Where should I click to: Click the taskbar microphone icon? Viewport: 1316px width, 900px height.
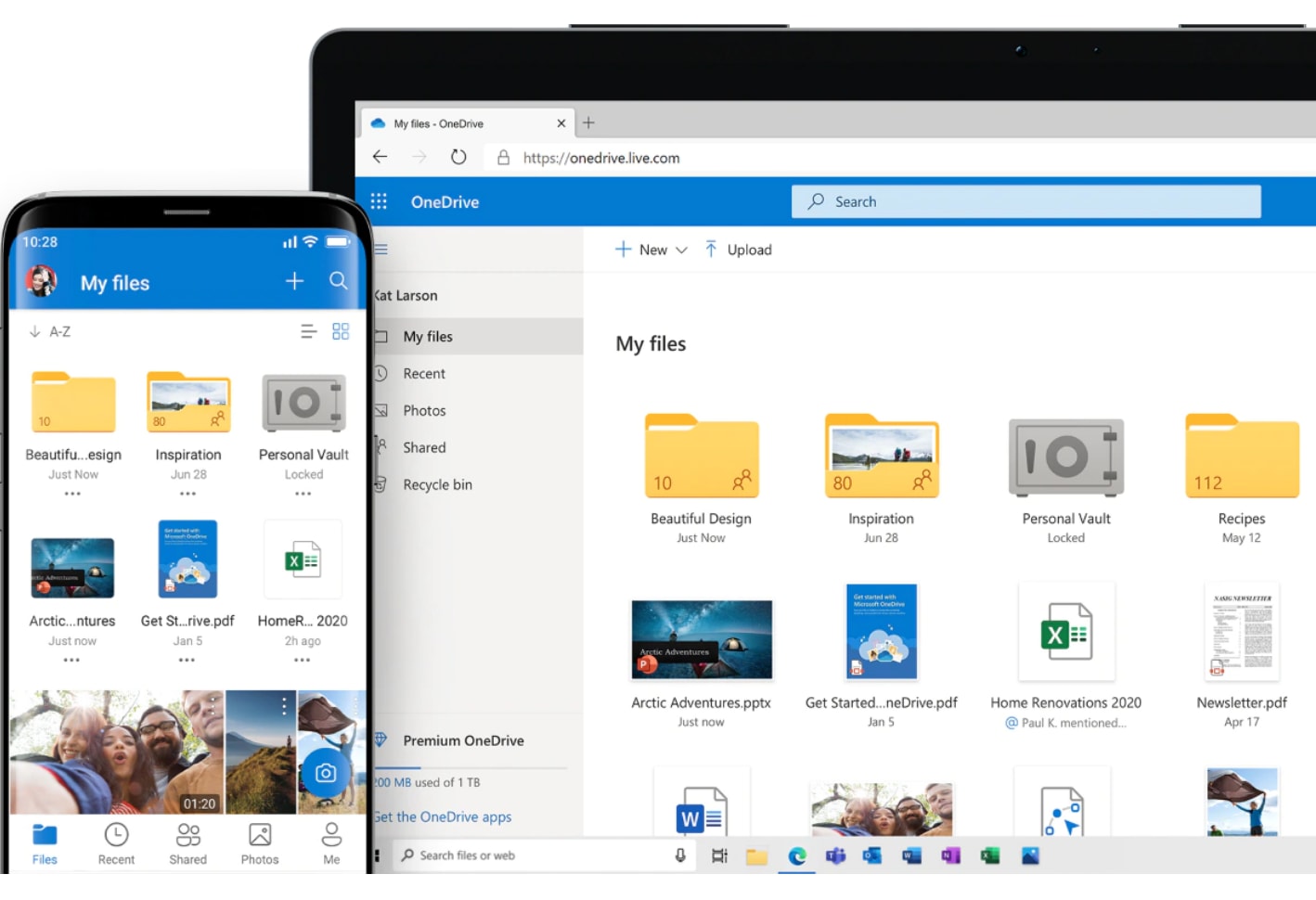click(680, 855)
